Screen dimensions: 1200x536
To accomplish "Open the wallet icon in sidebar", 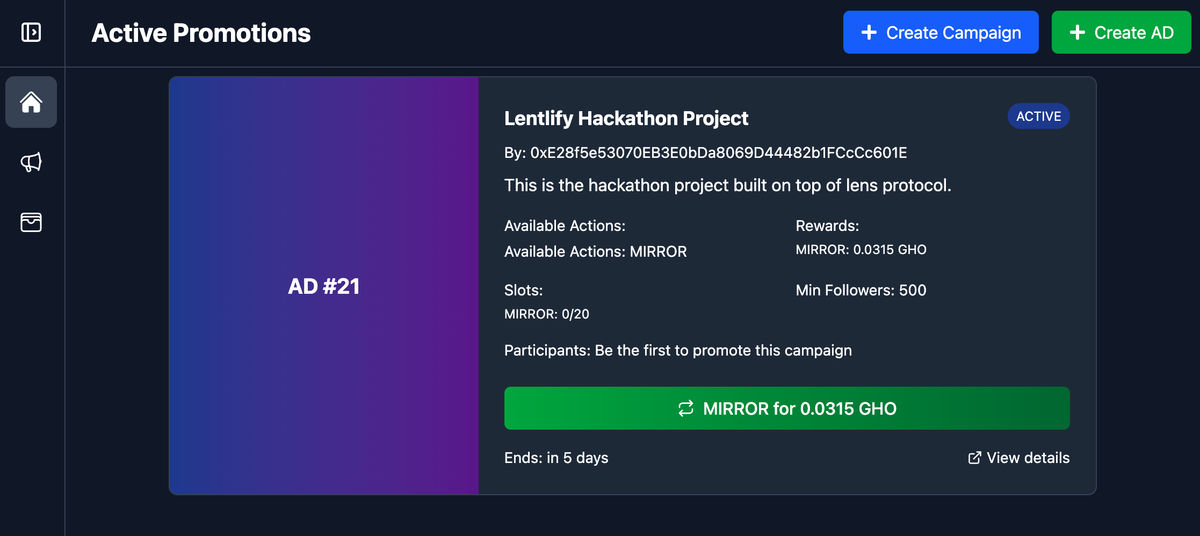I will click(x=31, y=222).
